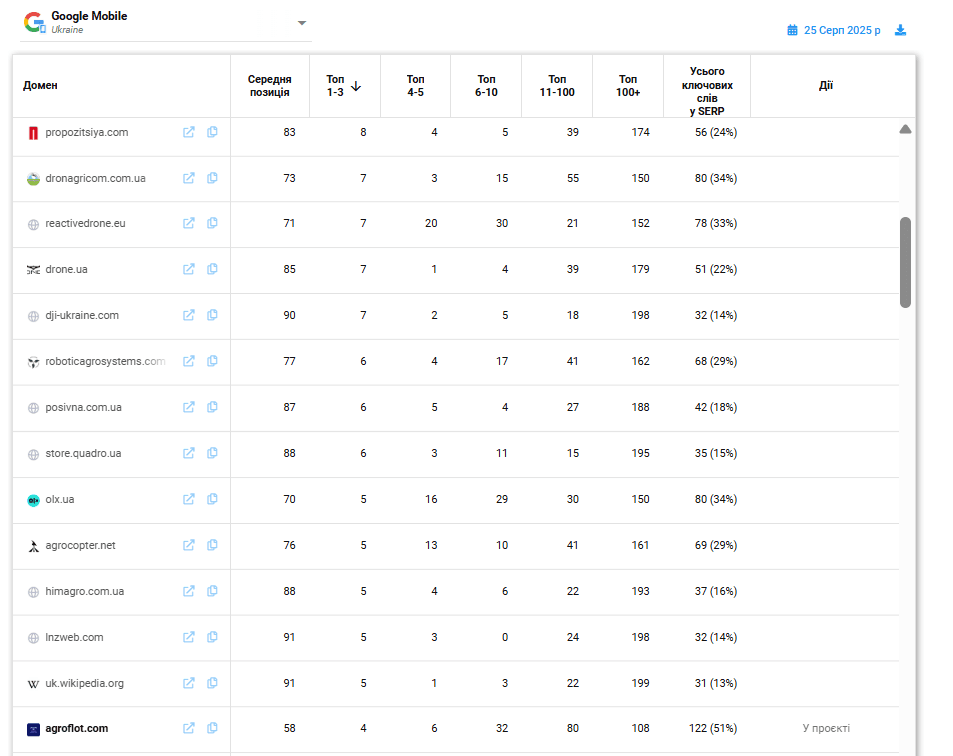Open dji-ukraine.com external link icon
The width and height of the screenshot is (953, 756).
tap(189, 315)
